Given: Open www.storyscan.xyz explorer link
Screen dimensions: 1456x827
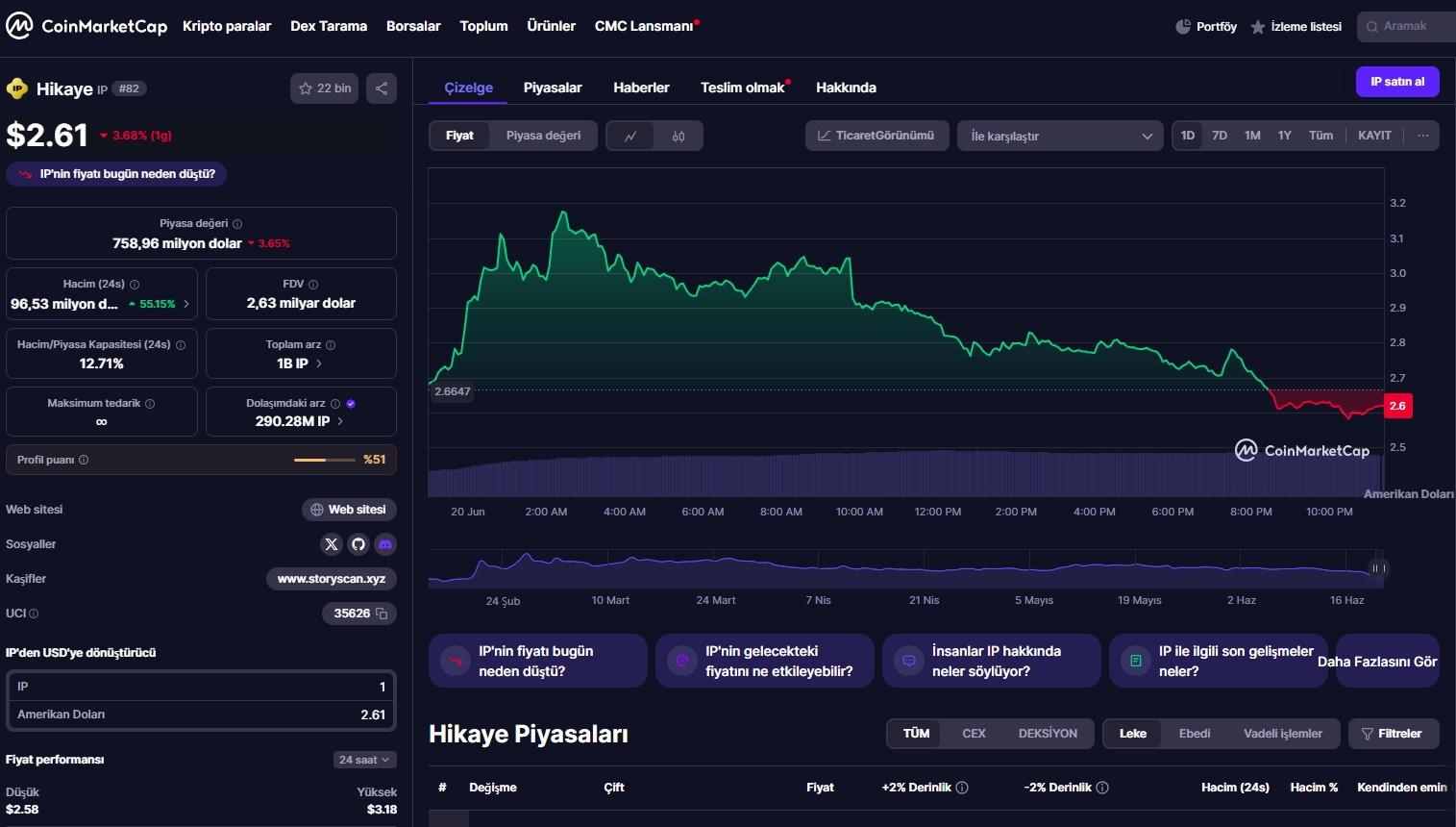Looking at the screenshot, I should 332,579.
